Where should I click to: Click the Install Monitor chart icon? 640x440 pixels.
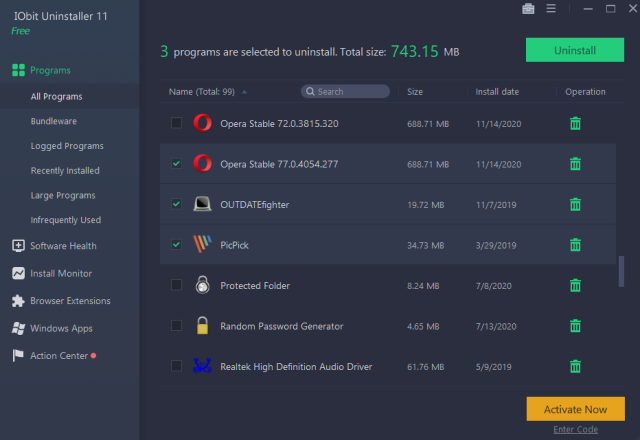pyautogui.click(x=18, y=273)
